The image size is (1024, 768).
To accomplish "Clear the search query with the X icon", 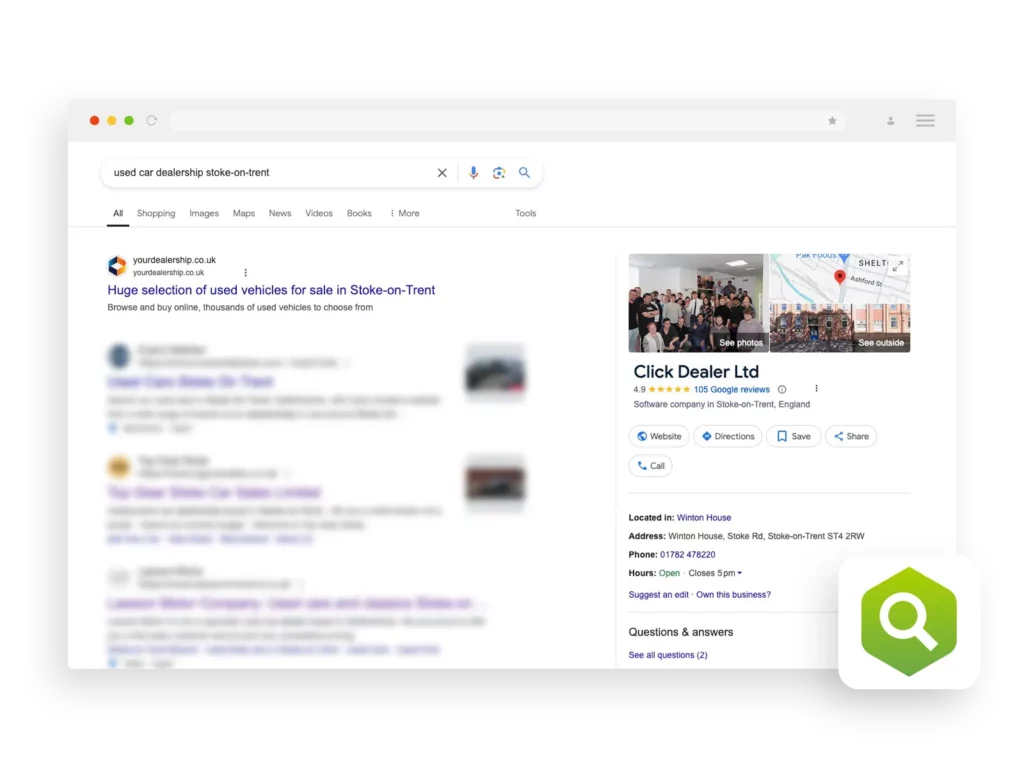I will click(x=442, y=173).
